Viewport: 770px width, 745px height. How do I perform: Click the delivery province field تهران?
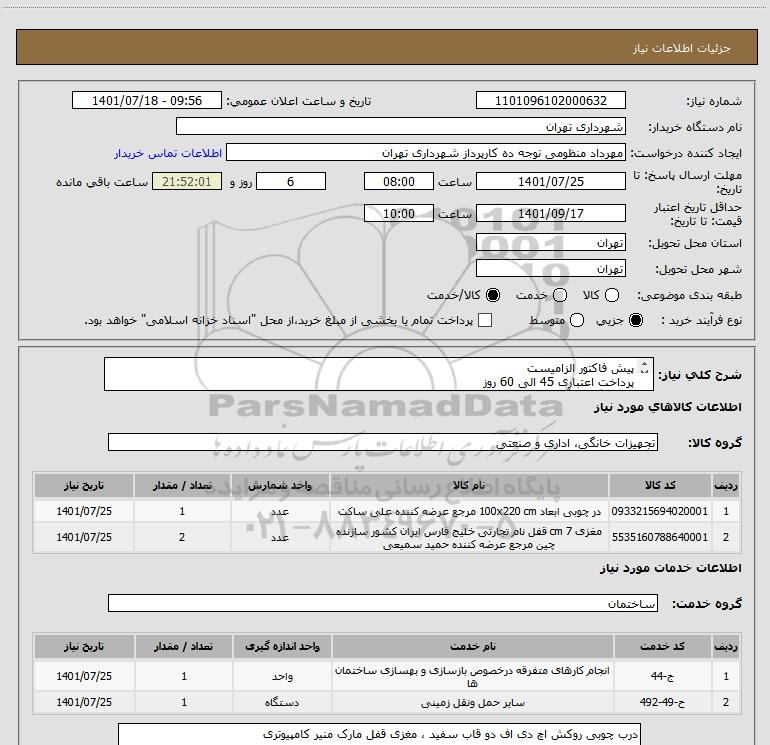tap(550, 242)
